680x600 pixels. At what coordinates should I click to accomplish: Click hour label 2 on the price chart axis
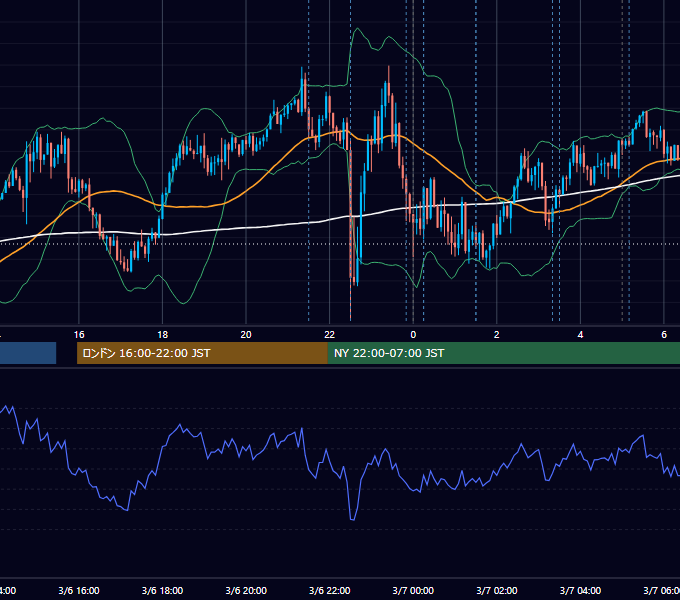(x=497, y=334)
